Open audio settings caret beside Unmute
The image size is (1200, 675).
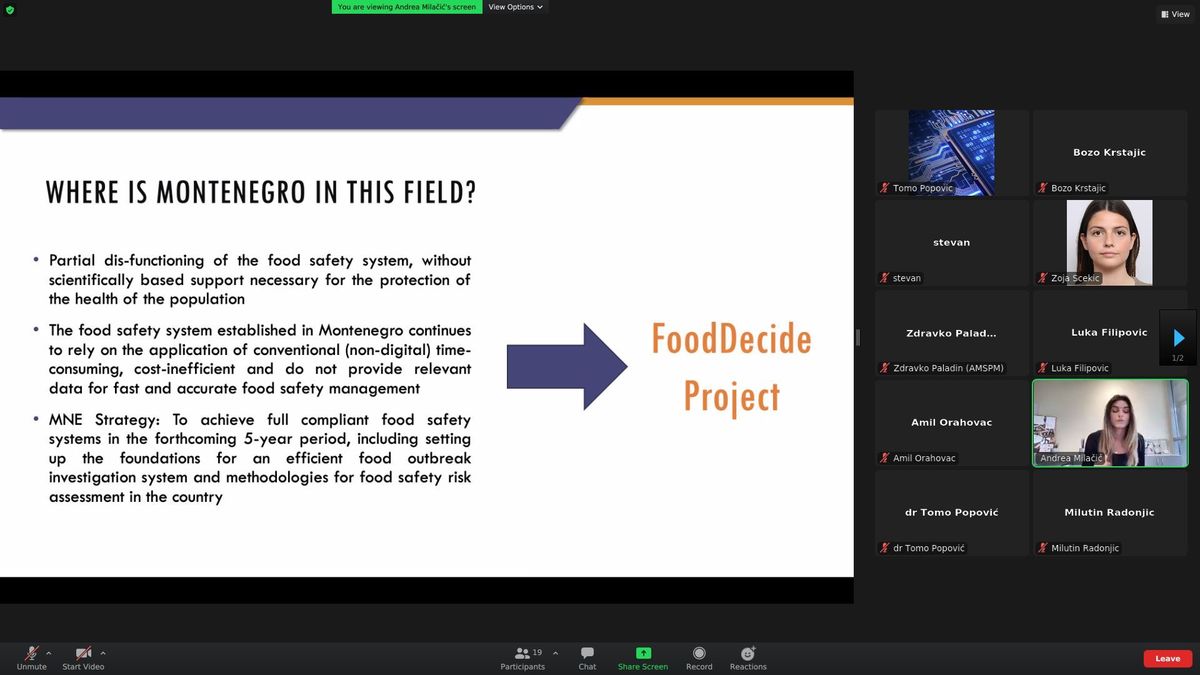(x=49, y=653)
